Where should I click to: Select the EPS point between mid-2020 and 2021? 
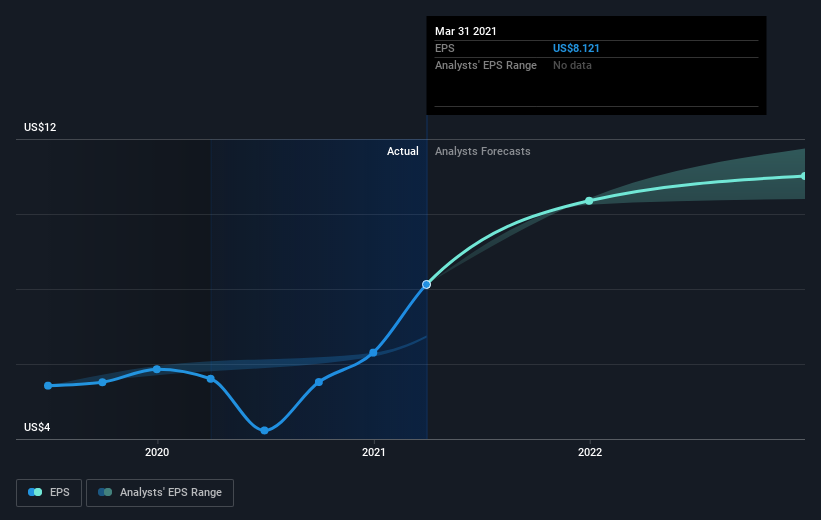coord(319,382)
